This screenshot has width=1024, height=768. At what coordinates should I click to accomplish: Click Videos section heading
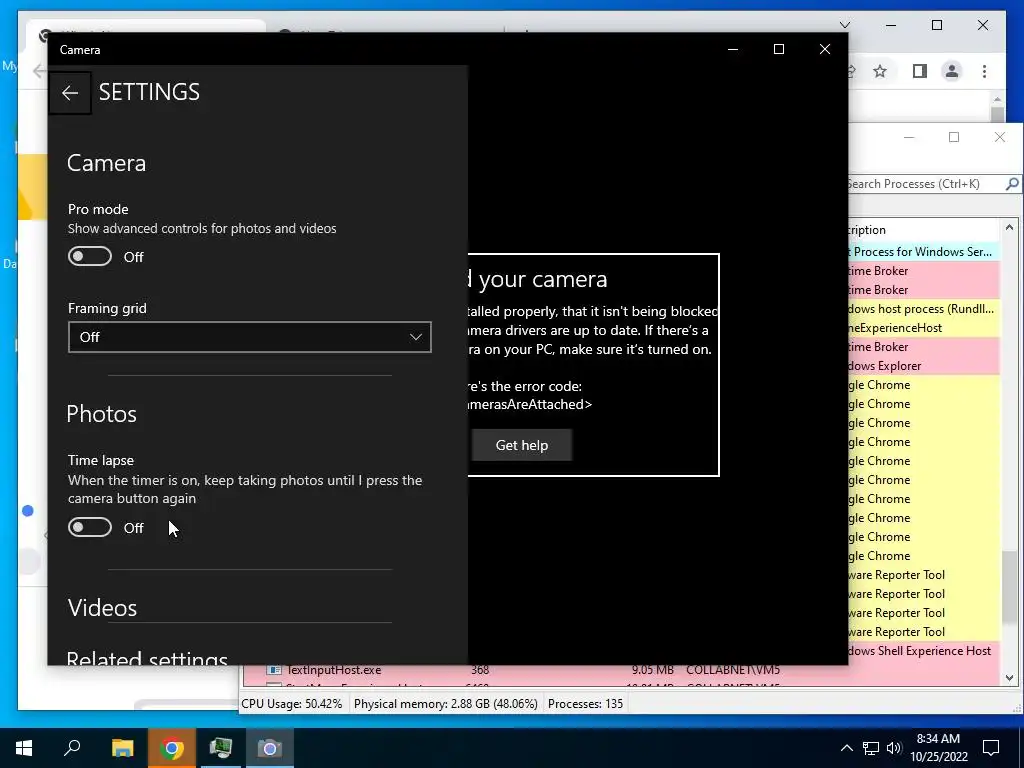pyautogui.click(x=103, y=608)
